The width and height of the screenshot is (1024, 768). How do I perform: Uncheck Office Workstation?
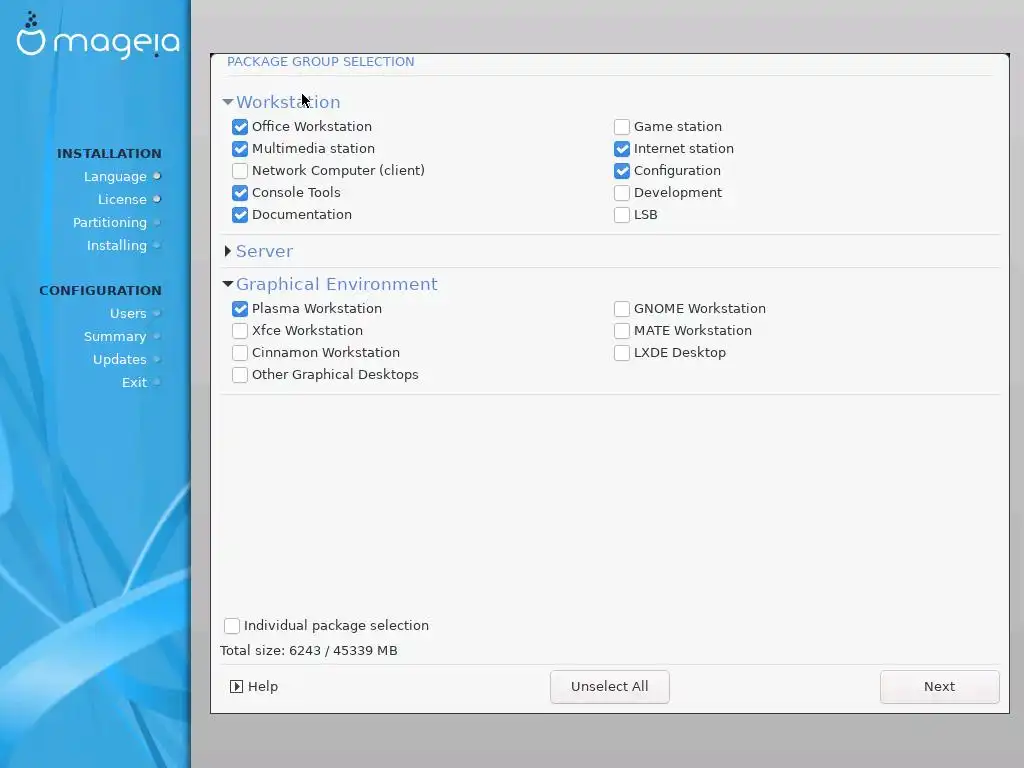240,127
